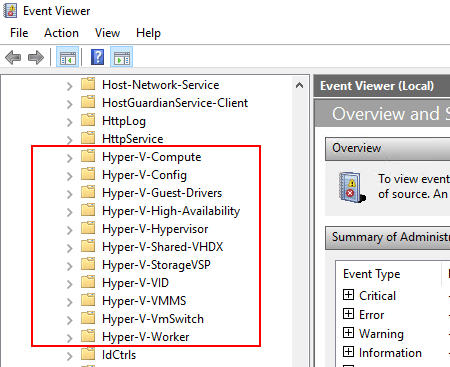Expand the Error event type row

[348, 314]
